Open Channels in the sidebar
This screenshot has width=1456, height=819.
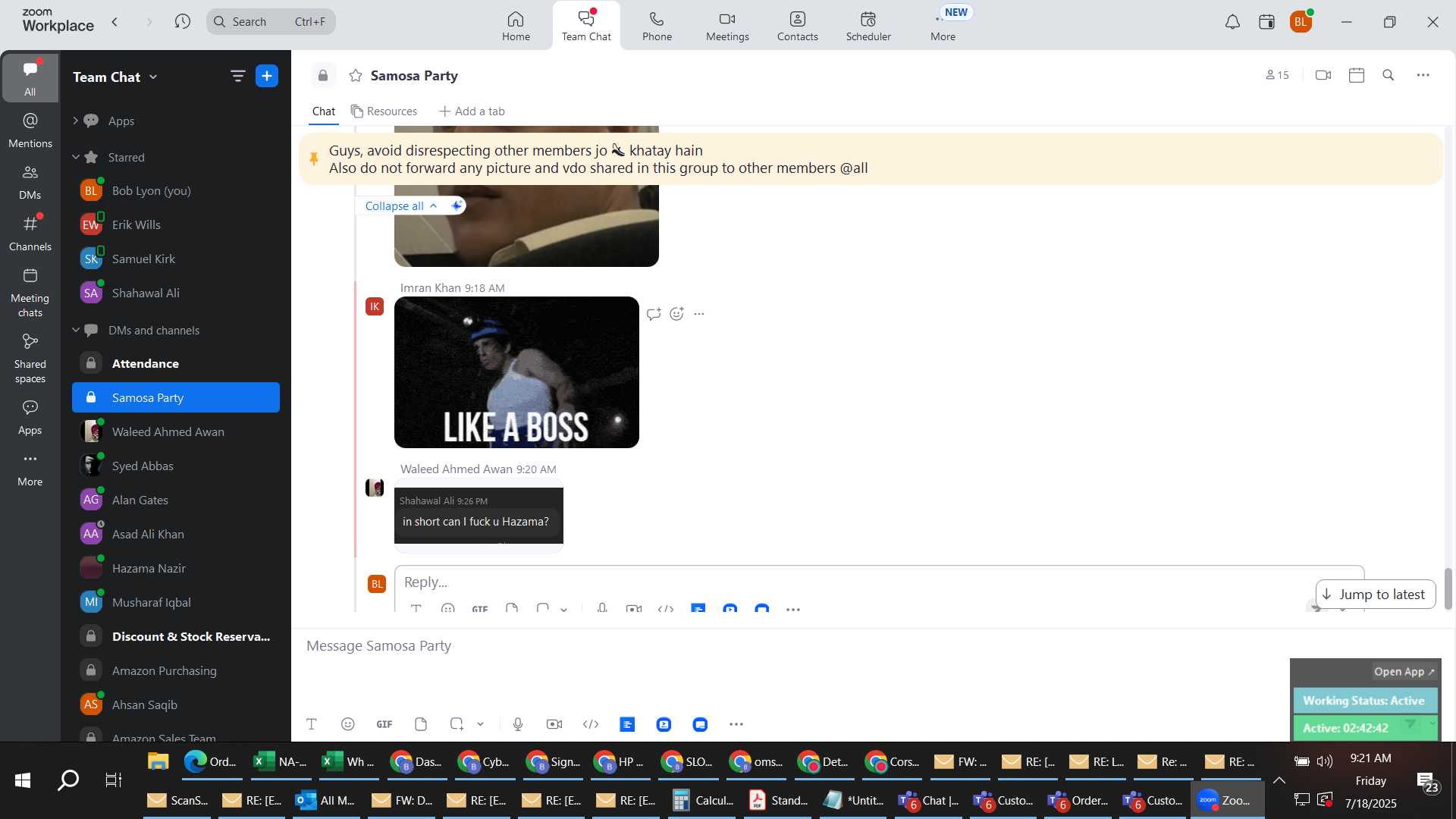[30, 233]
